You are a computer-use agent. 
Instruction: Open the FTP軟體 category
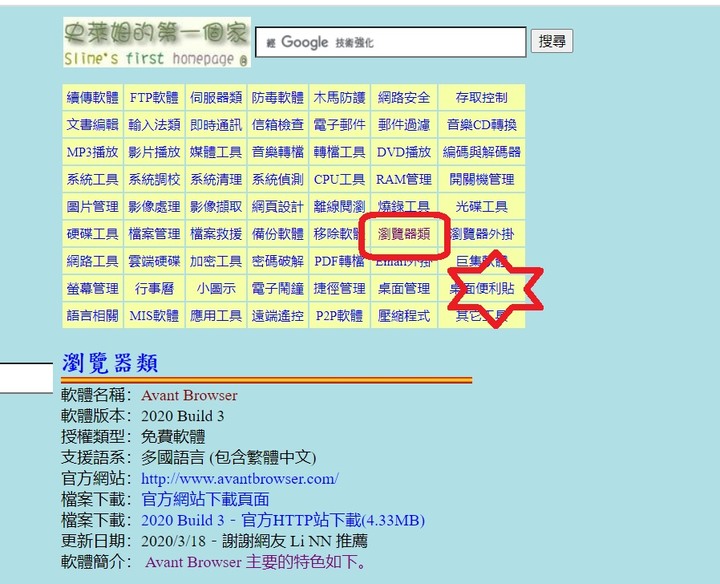pyautogui.click(x=154, y=97)
